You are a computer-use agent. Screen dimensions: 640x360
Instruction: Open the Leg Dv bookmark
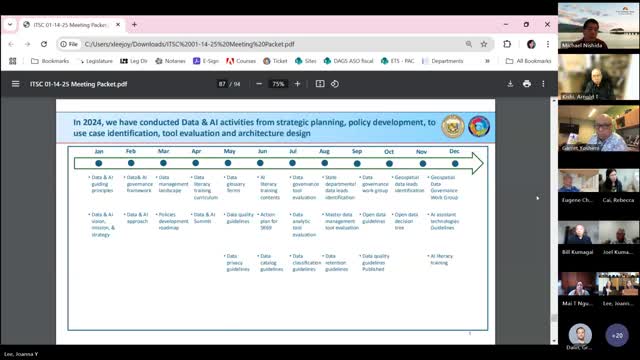tap(134, 61)
